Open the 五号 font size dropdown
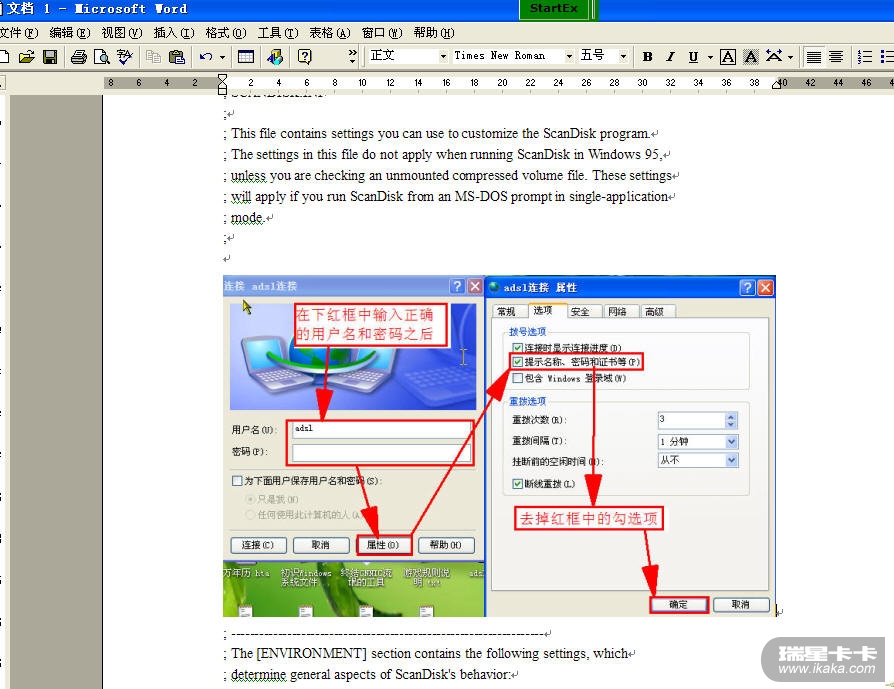This screenshot has width=894, height=689. 623,56
